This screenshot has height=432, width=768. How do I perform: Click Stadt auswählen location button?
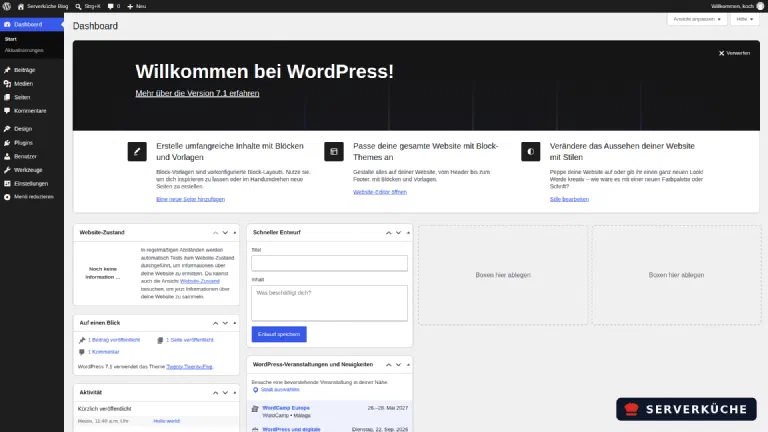(x=276, y=390)
